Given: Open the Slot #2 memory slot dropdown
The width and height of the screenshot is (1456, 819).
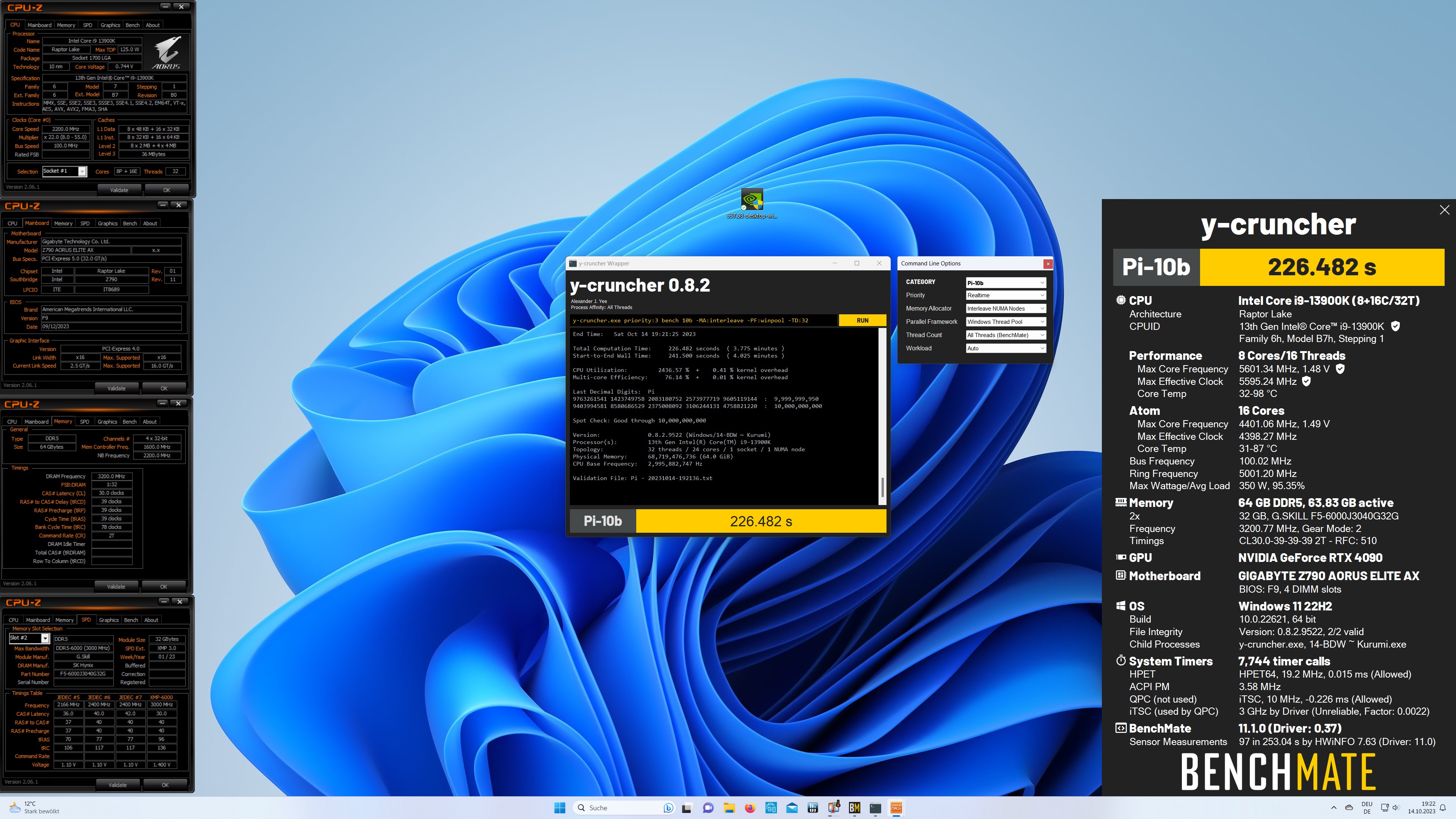Looking at the screenshot, I should (x=30, y=638).
